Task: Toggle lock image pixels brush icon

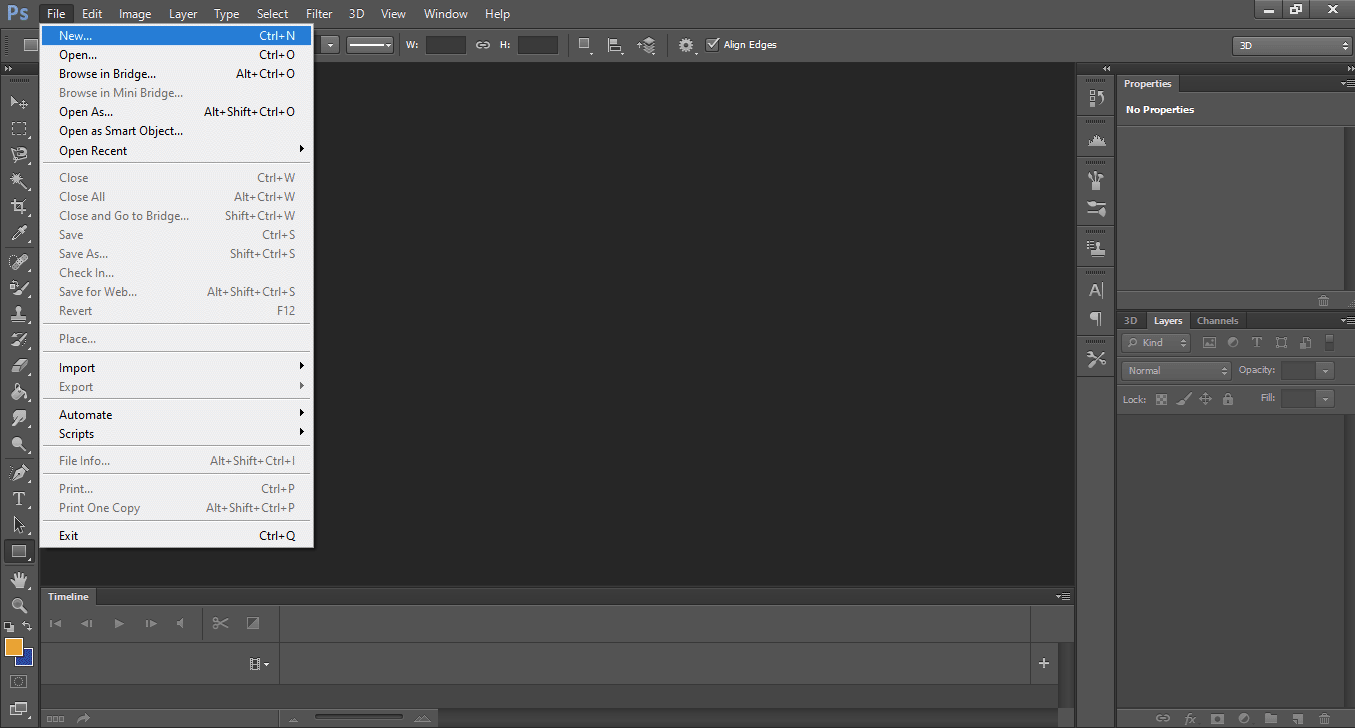Action: tap(1183, 399)
